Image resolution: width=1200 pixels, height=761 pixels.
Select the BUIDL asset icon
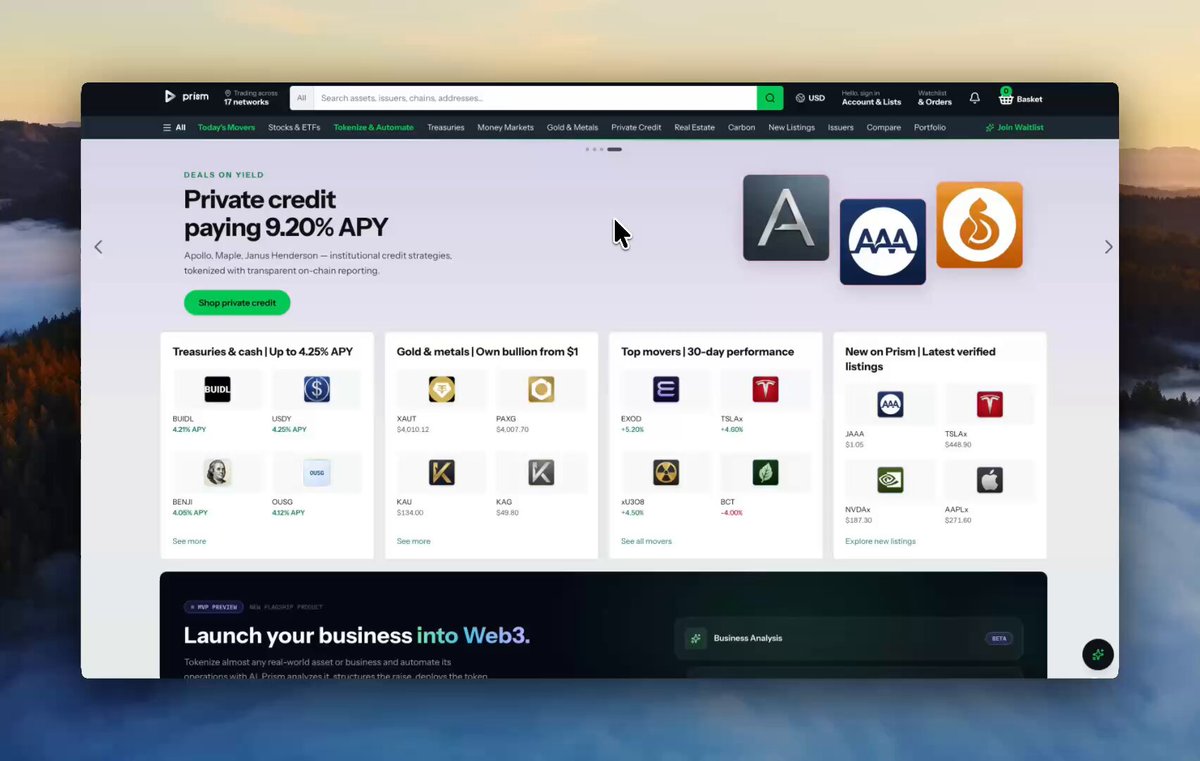pos(218,389)
